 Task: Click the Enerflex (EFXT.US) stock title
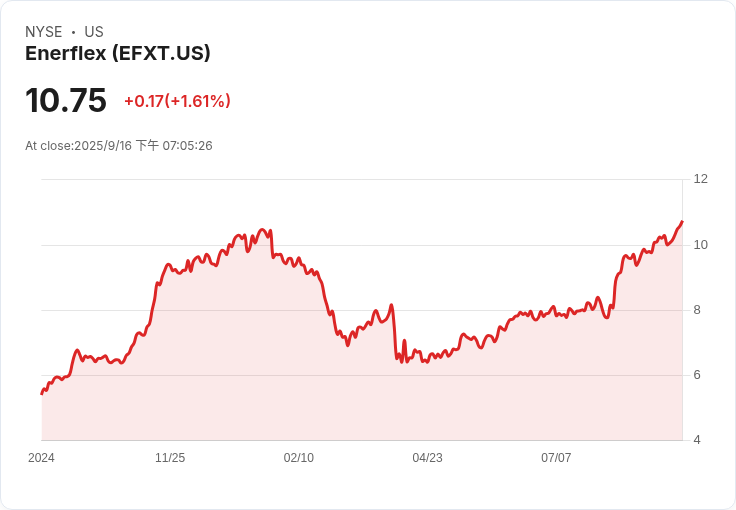tap(118, 54)
